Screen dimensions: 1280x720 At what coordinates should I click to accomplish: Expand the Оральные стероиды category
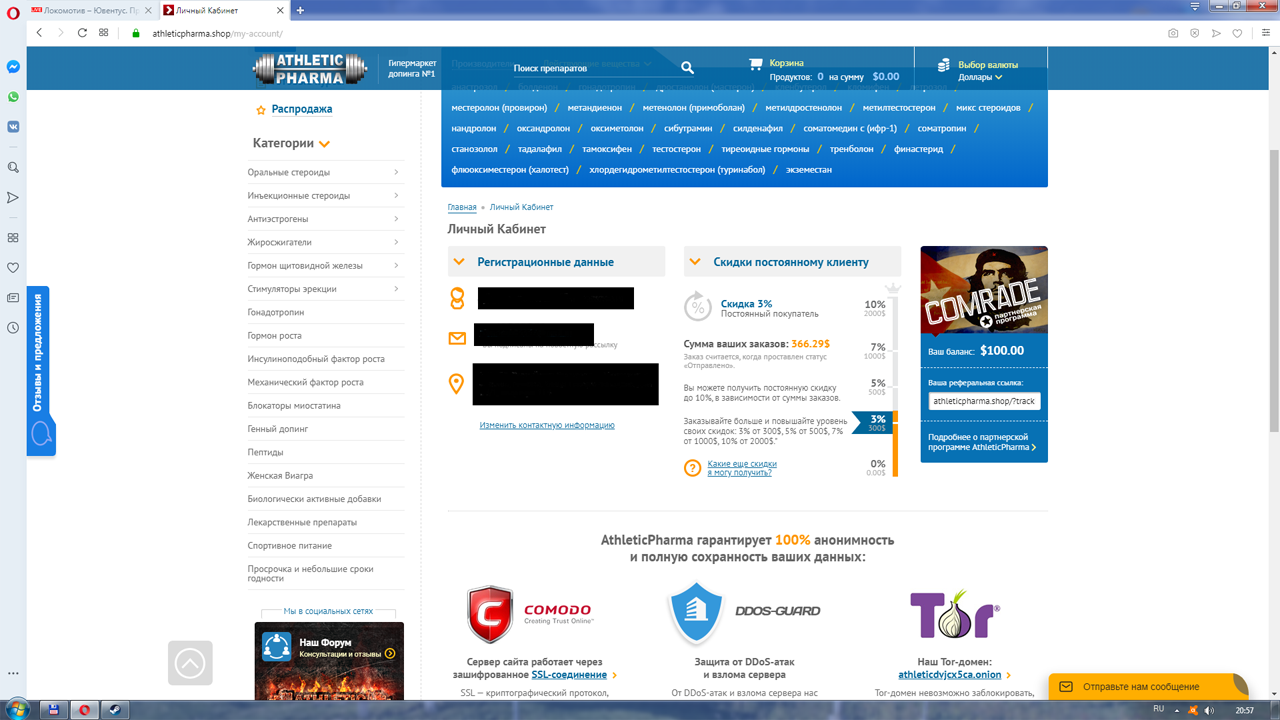coord(396,172)
